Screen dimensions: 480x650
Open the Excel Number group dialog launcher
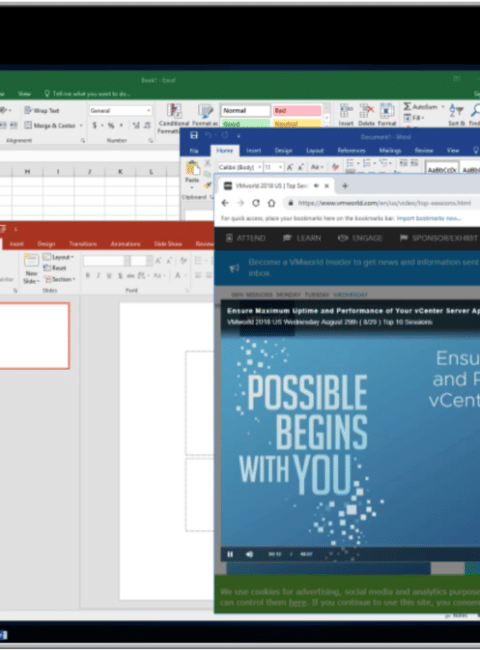click(x=150, y=141)
